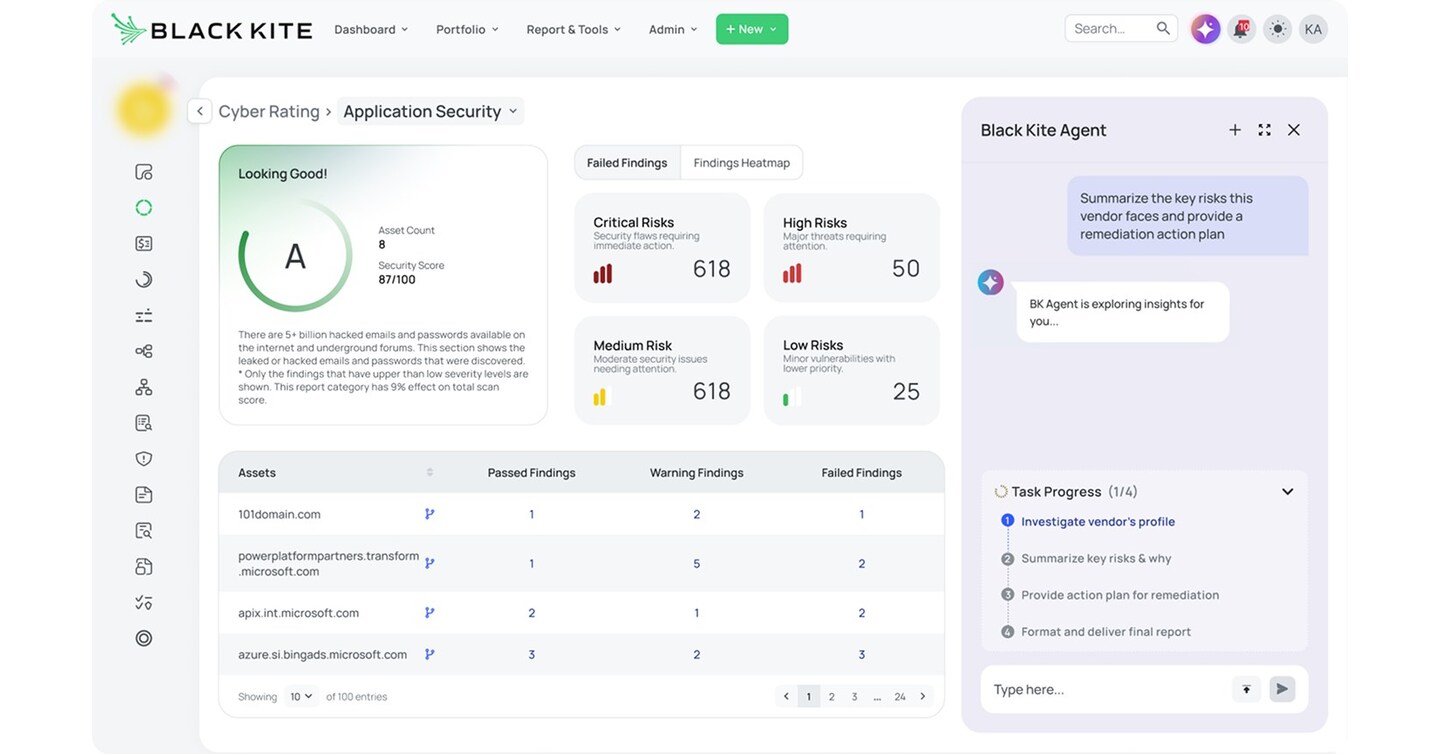
Task: Open the Application Security category dropdown
Action: pos(431,111)
